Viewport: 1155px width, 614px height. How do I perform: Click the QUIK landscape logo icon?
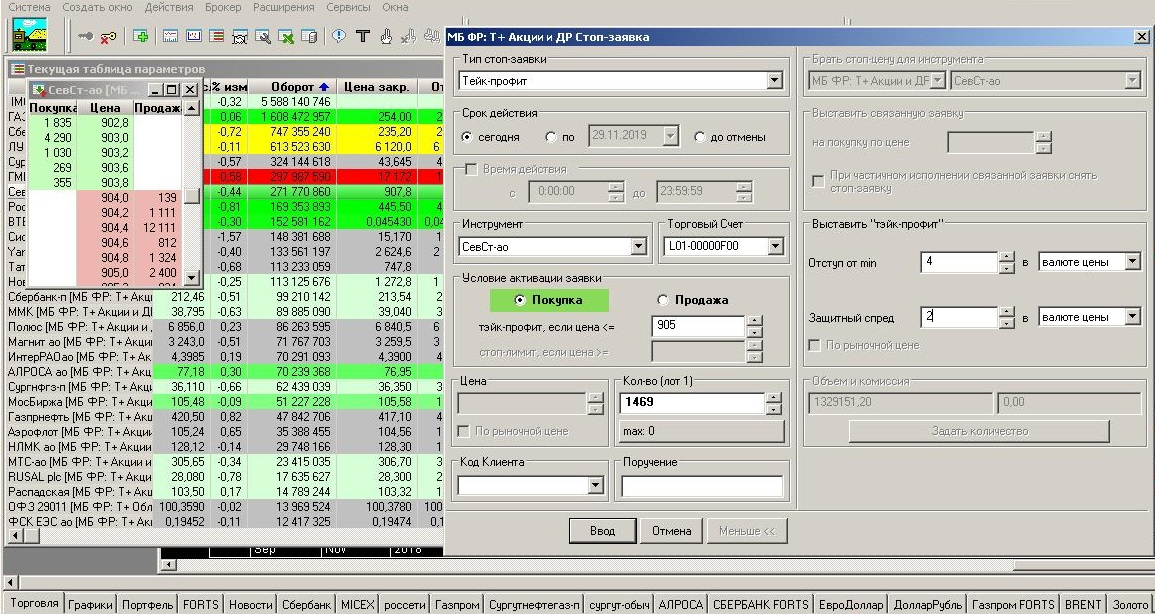pos(29,35)
